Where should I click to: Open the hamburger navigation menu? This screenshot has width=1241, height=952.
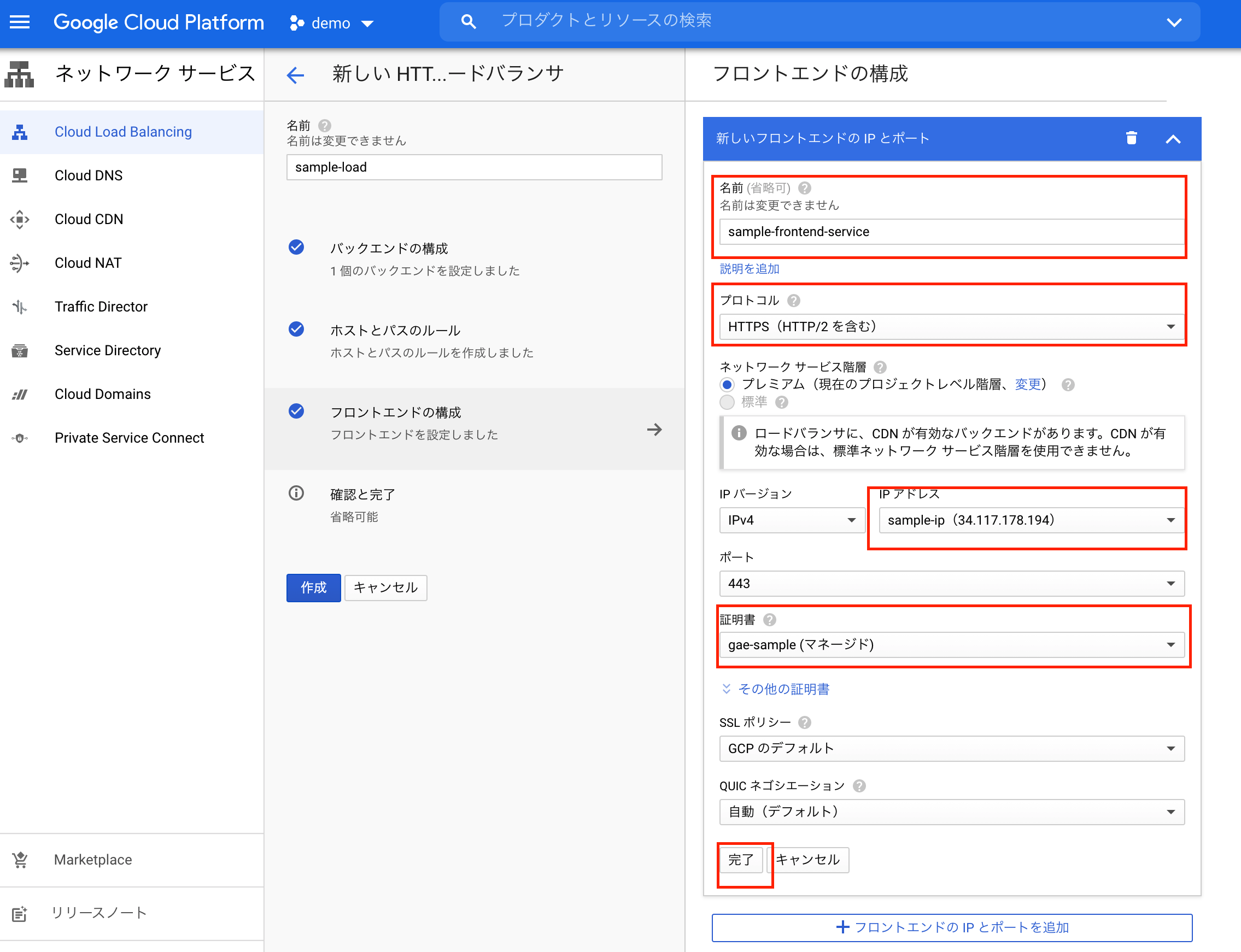click(x=20, y=22)
